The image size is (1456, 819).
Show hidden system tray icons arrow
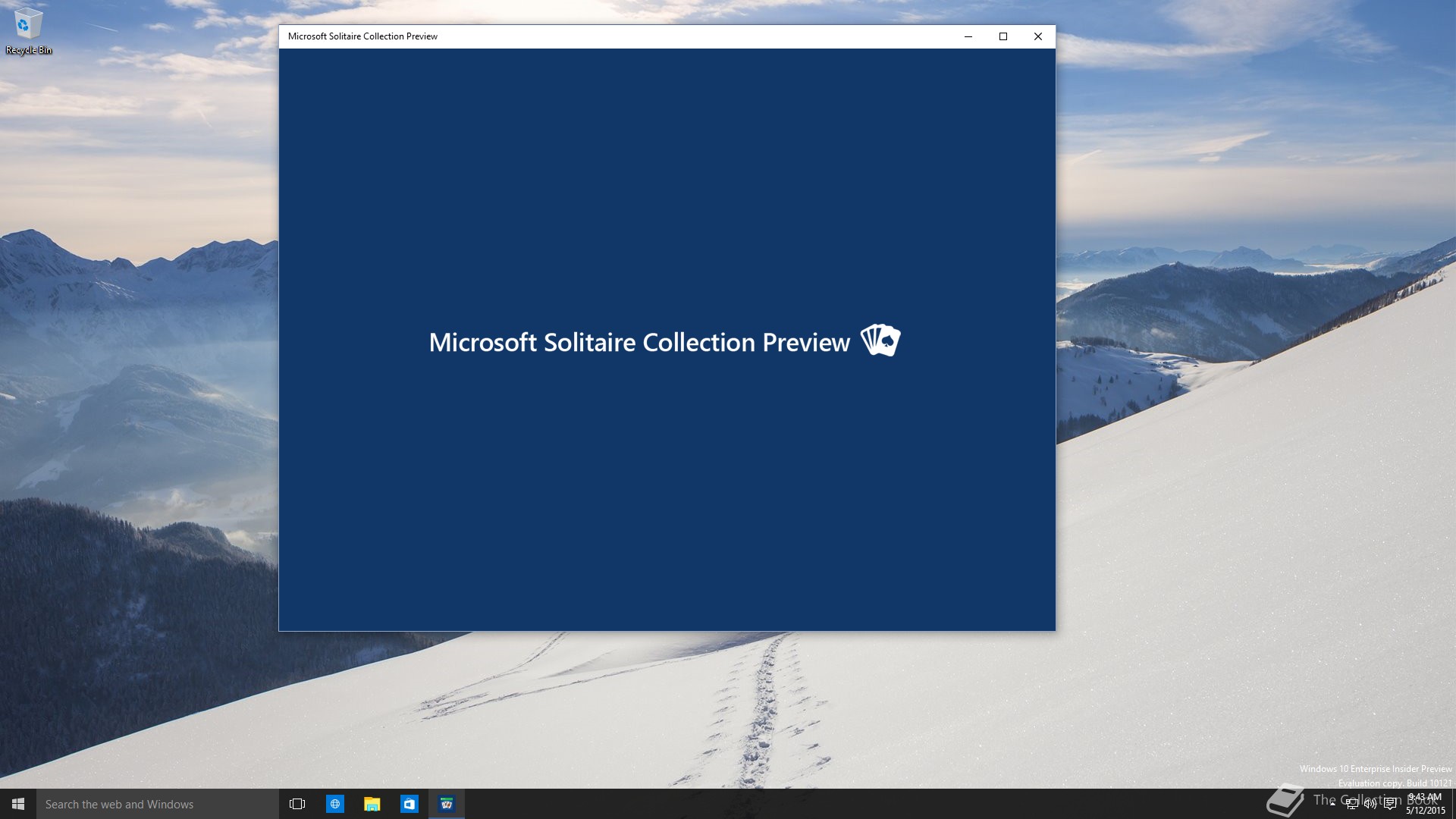pos(1332,804)
